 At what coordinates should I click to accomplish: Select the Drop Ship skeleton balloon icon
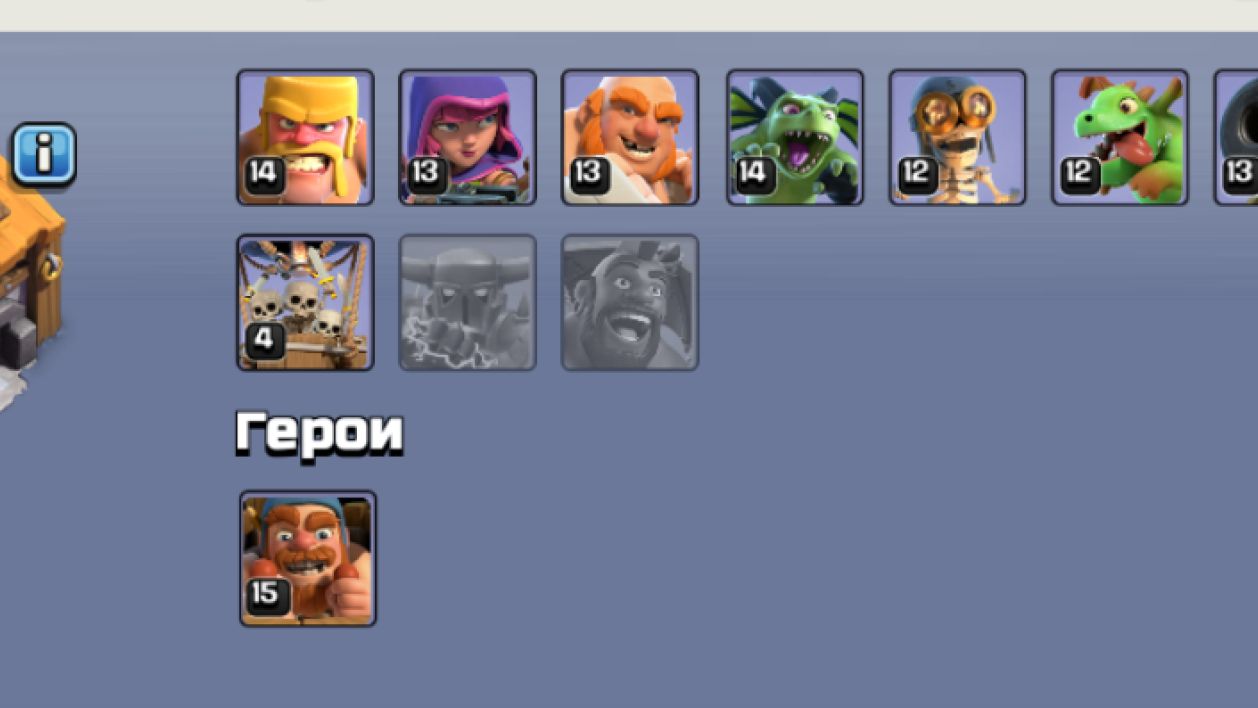point(305,302)
